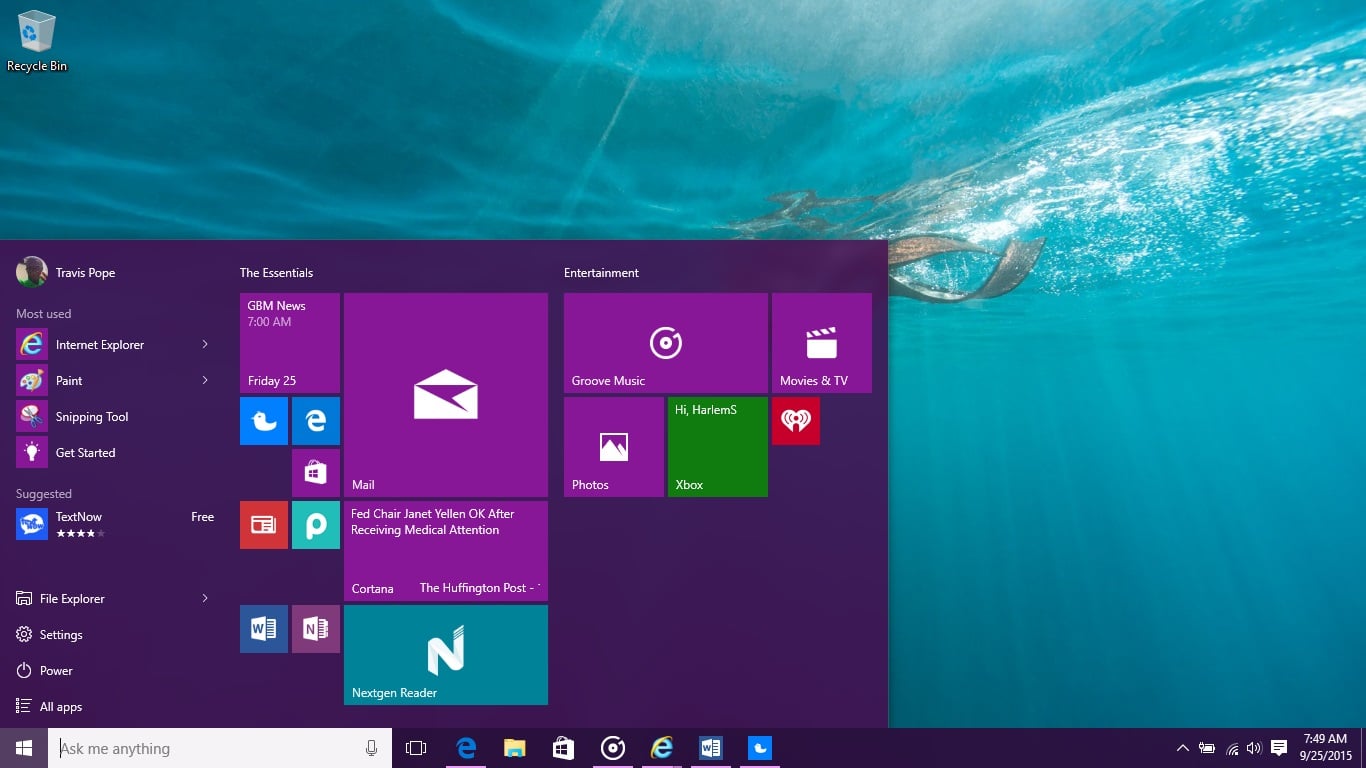Open Word from the taskbar

710,747
